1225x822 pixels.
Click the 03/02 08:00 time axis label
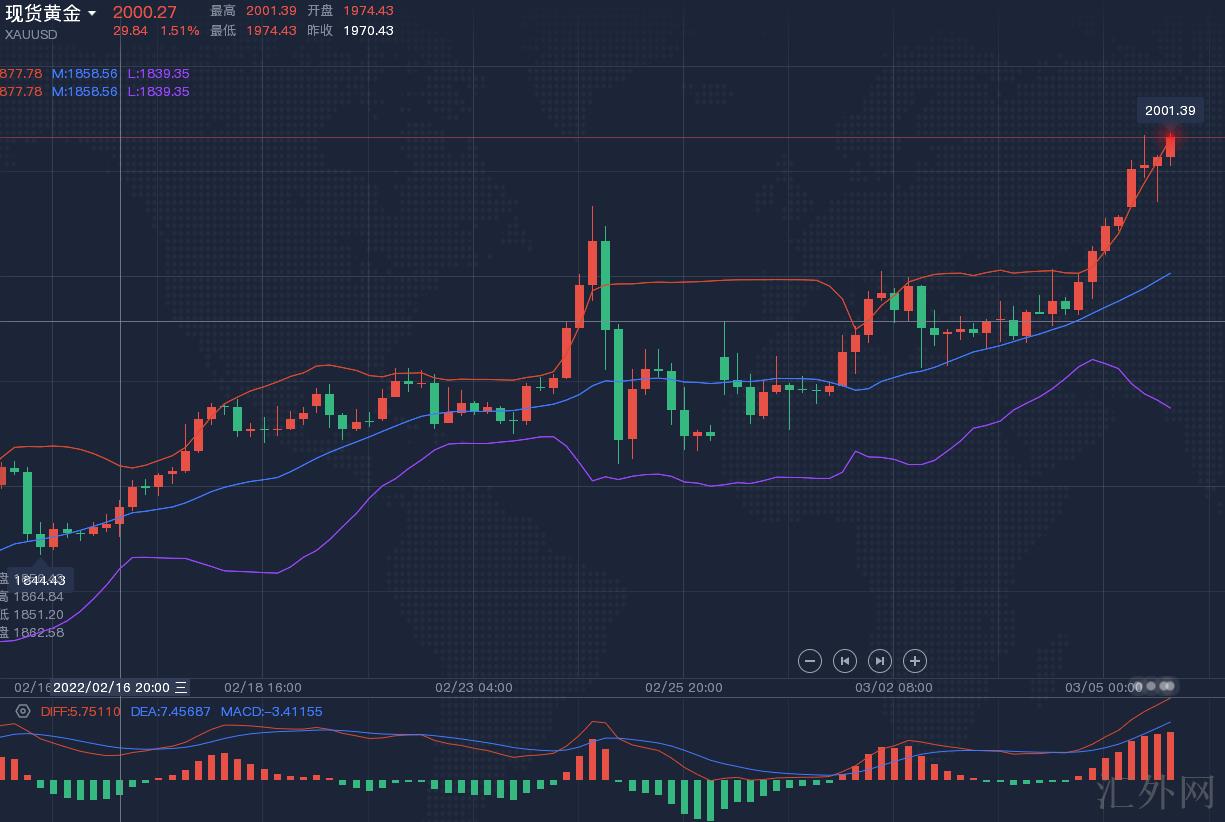tap(894, 687)
